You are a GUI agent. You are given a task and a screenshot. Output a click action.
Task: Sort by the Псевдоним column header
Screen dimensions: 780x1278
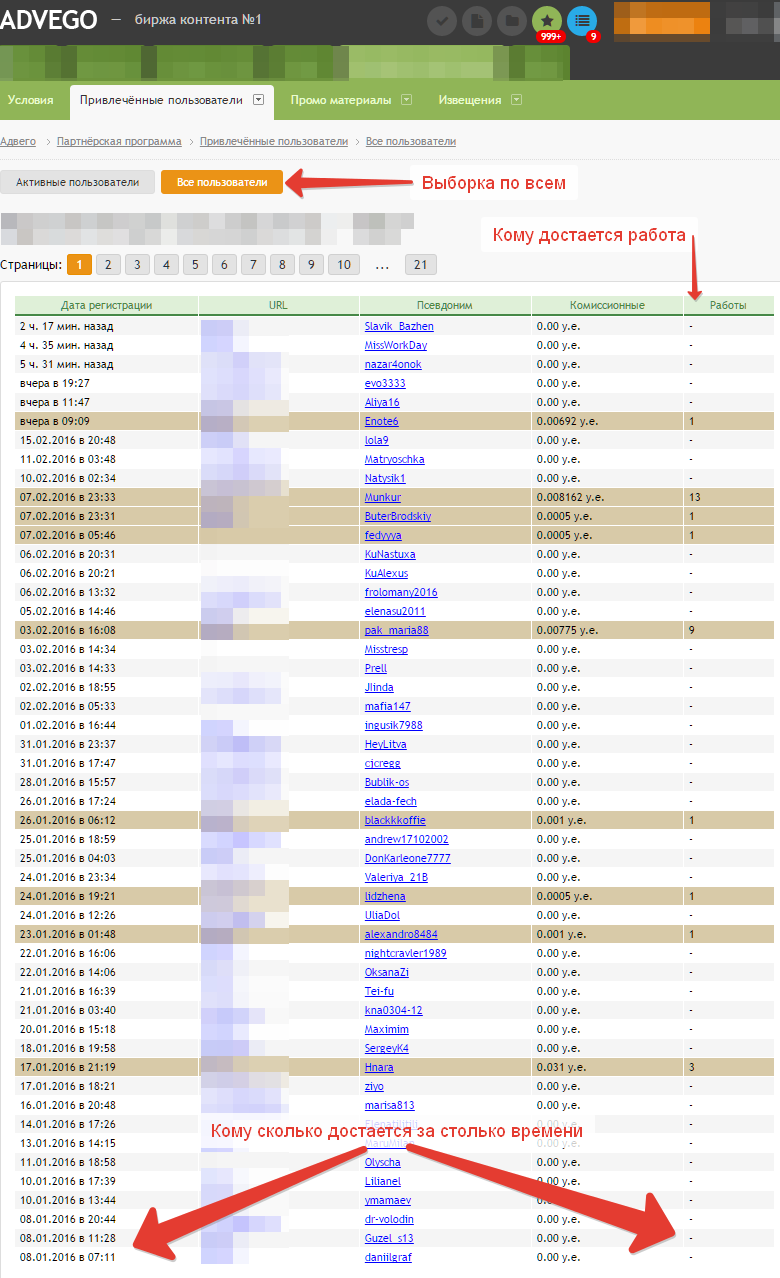coord(445,305)
